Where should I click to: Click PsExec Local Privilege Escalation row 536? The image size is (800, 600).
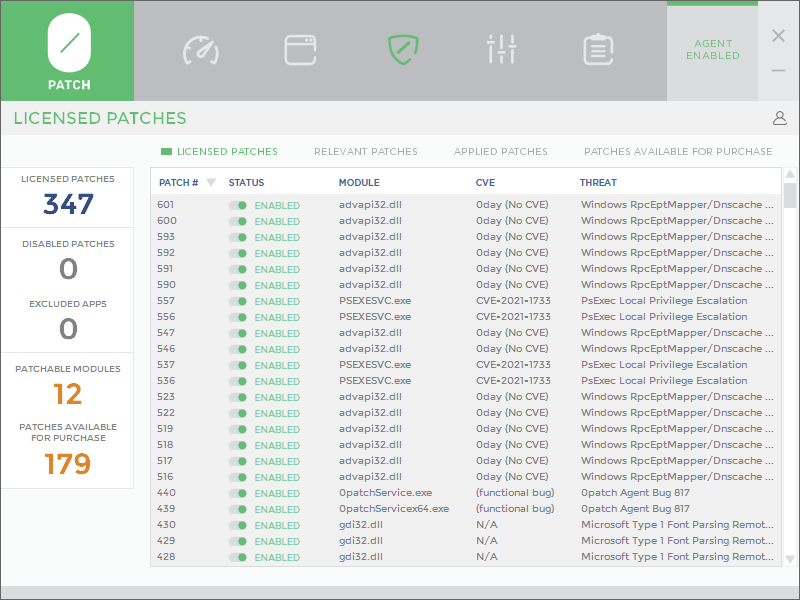[x=664, y=381]
